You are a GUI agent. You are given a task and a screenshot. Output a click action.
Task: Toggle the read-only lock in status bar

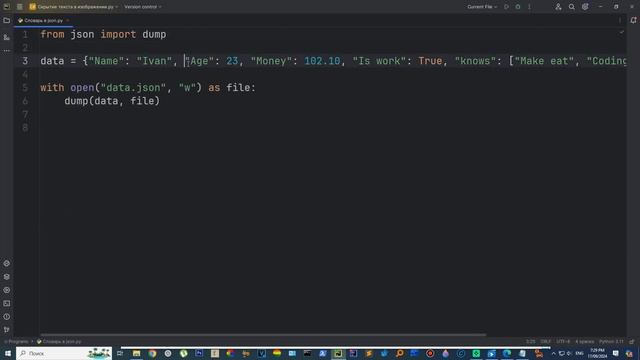point(632,342)
